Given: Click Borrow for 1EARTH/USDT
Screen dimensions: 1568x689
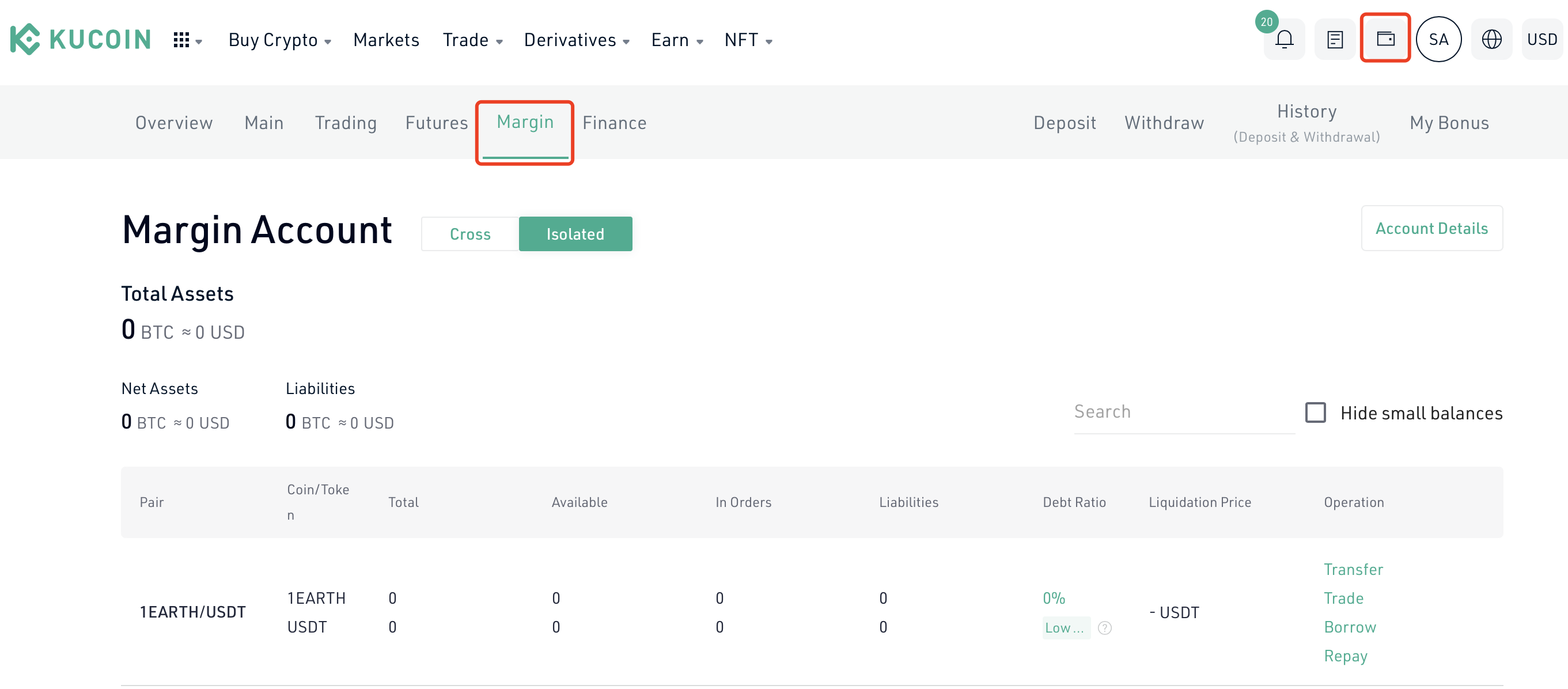Looking at the screenshot, I should click(1350, 627).
